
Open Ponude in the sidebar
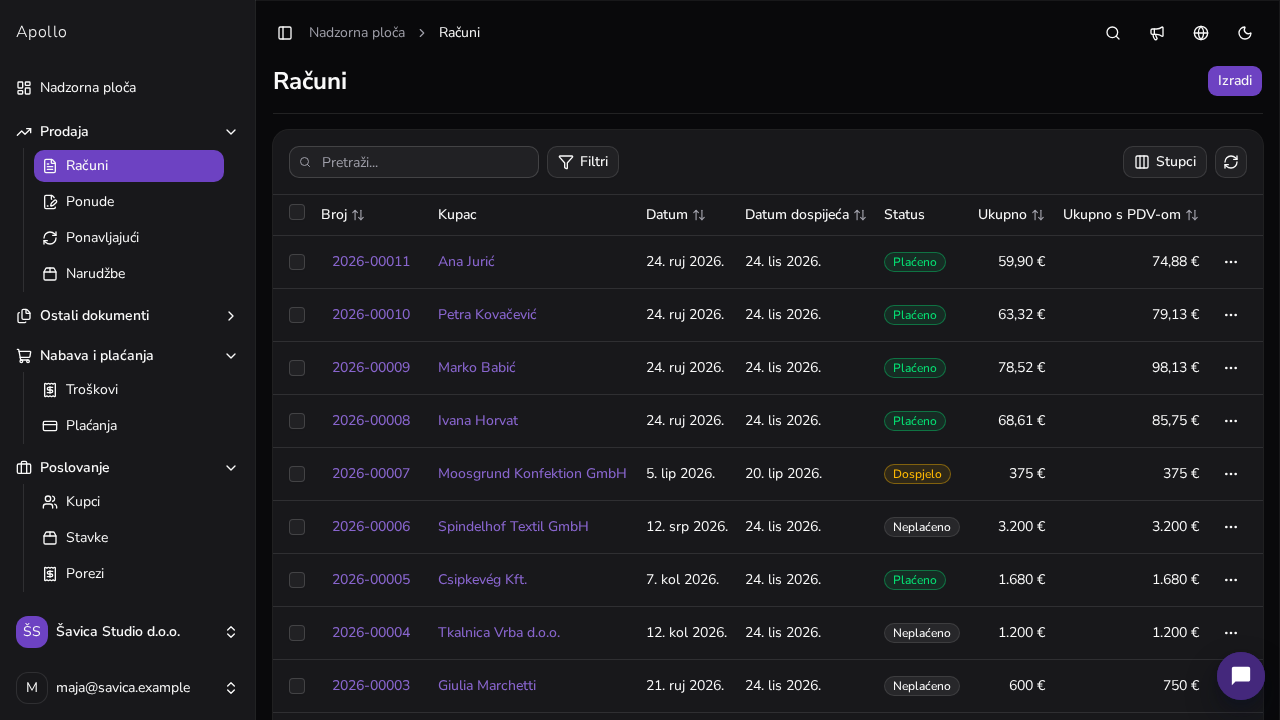[129, 202]
